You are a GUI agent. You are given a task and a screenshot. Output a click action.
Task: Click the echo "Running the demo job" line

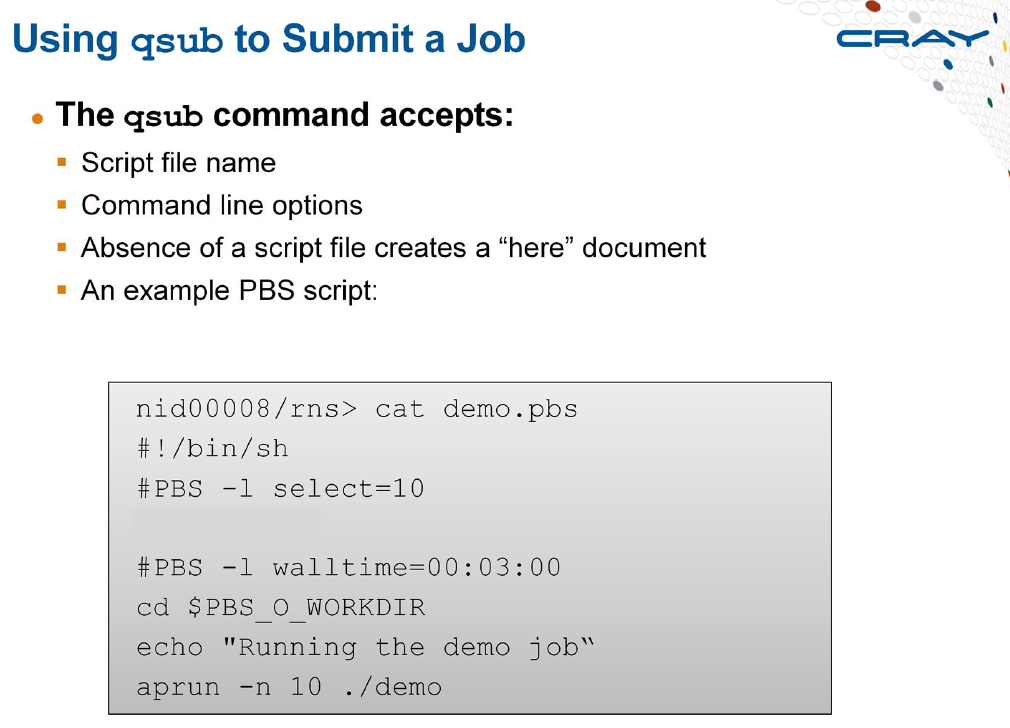[x=365, y=647]
